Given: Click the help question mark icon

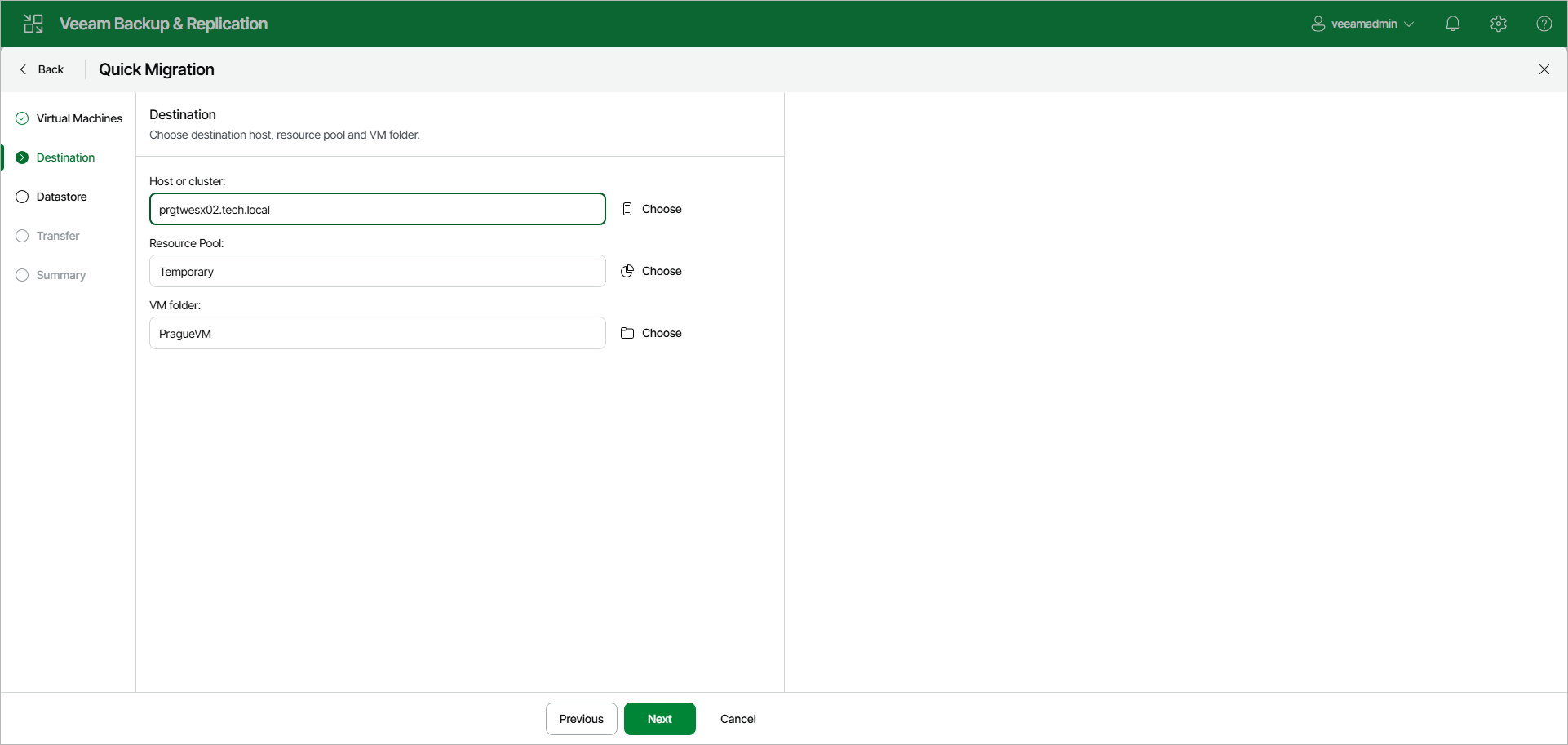Looking at the screenshot, I should coord(1544,23).
